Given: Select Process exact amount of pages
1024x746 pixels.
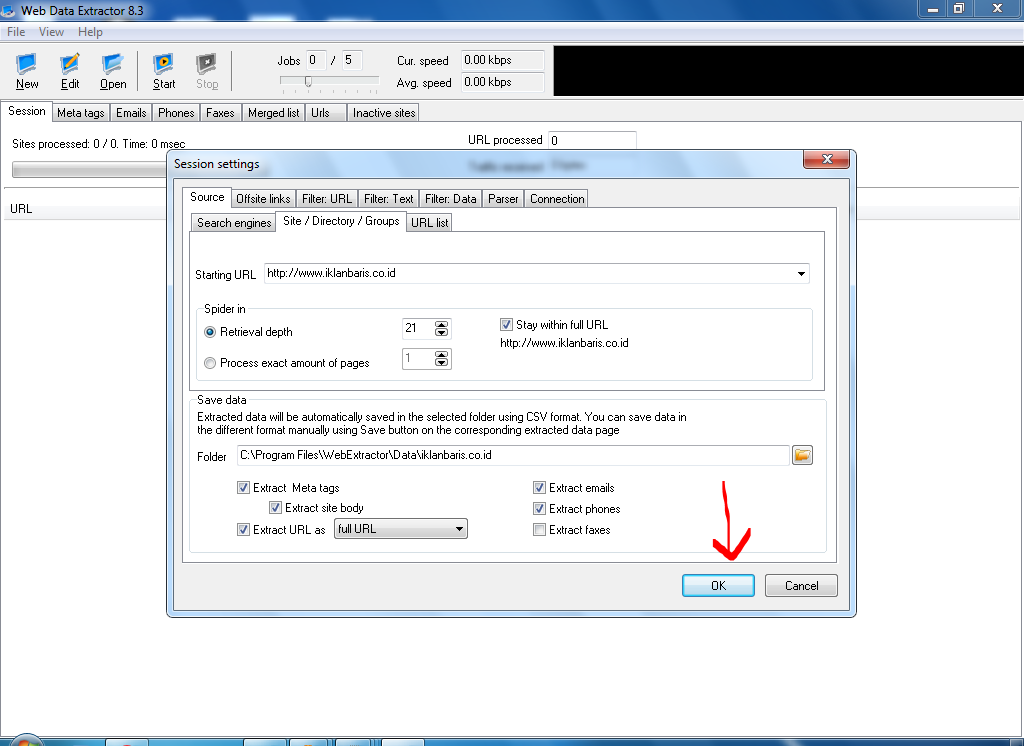Looking at the screenshot, I should pyautogui.click(x=210, y=363).
